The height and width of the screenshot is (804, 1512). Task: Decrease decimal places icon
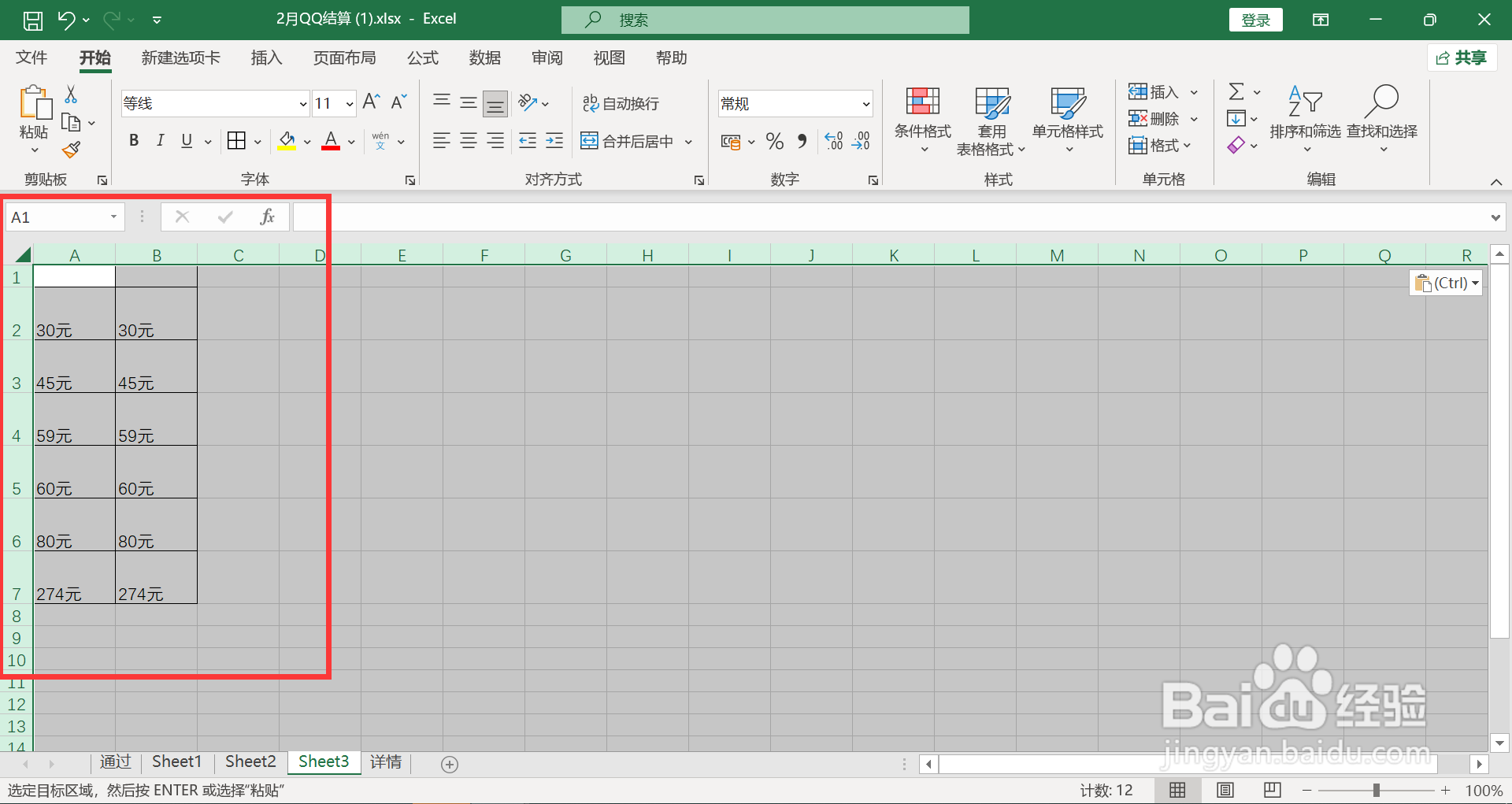tap(861, 142)
